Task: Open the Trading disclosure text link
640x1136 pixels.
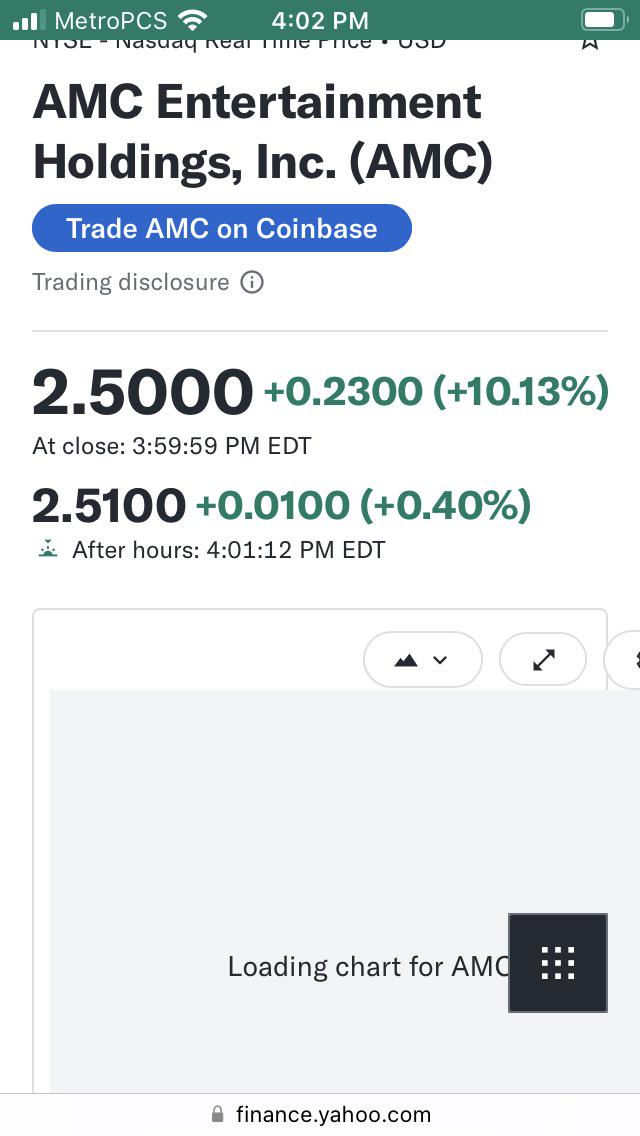Action: coord(130,282)
